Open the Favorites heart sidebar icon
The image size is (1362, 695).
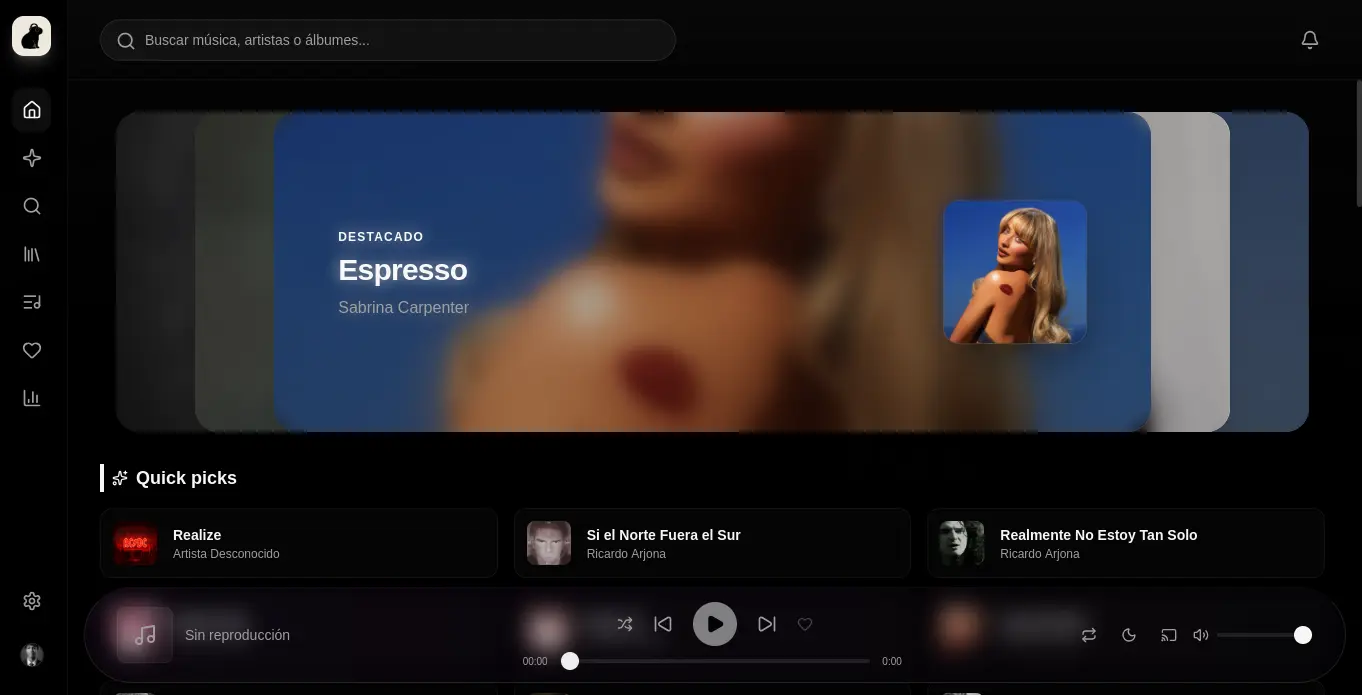point(32,350)
